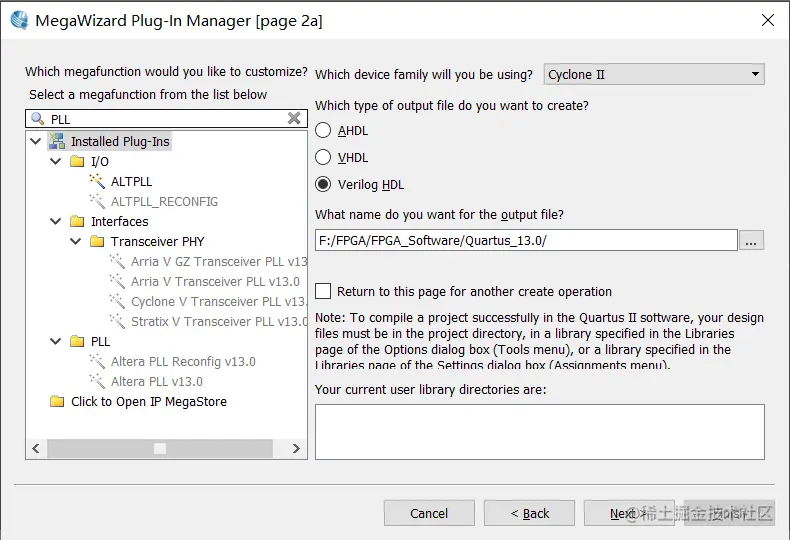
Task: Open the device family dropdown
Action: tap(654, 74)
